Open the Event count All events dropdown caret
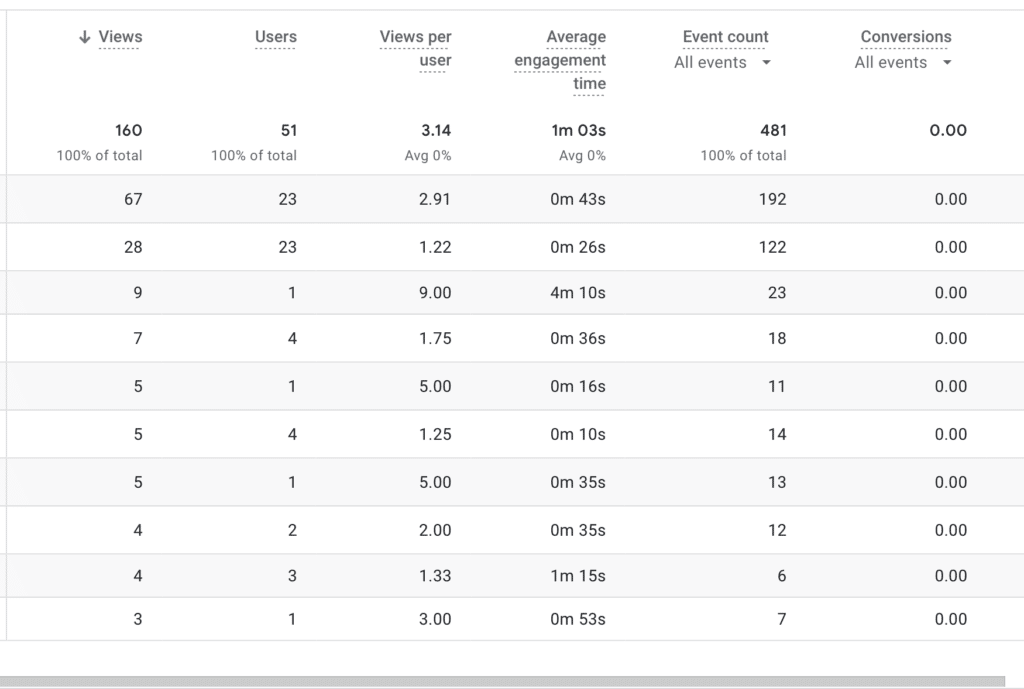Screen dimensions: 1024x689 tap(765, 62)
